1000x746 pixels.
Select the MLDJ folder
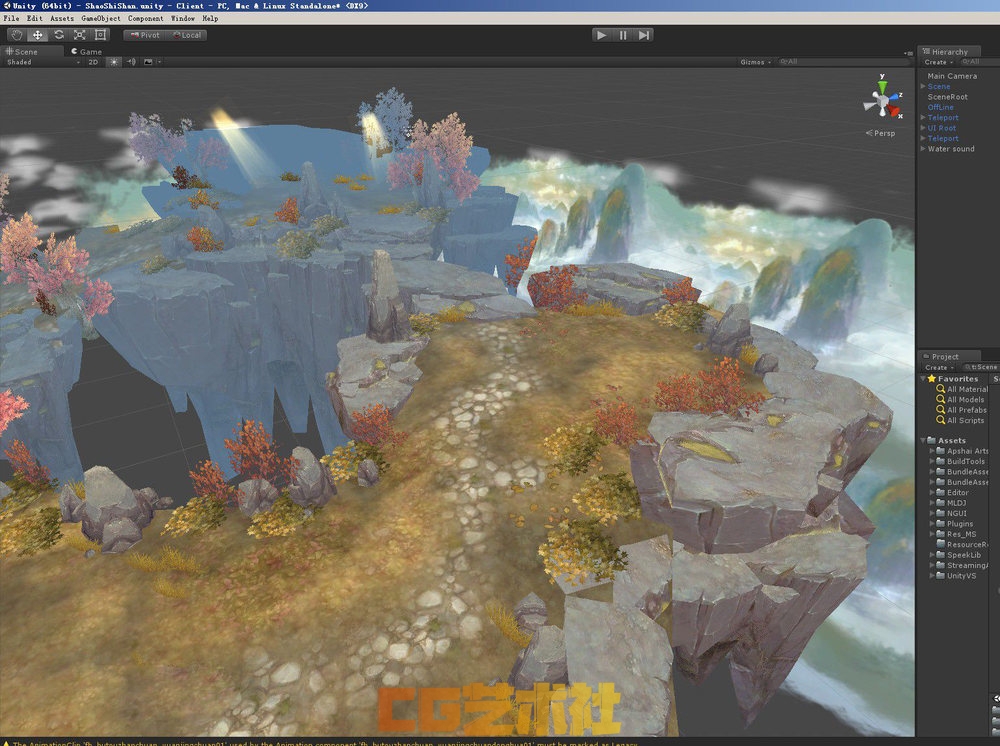pos(951,502)
